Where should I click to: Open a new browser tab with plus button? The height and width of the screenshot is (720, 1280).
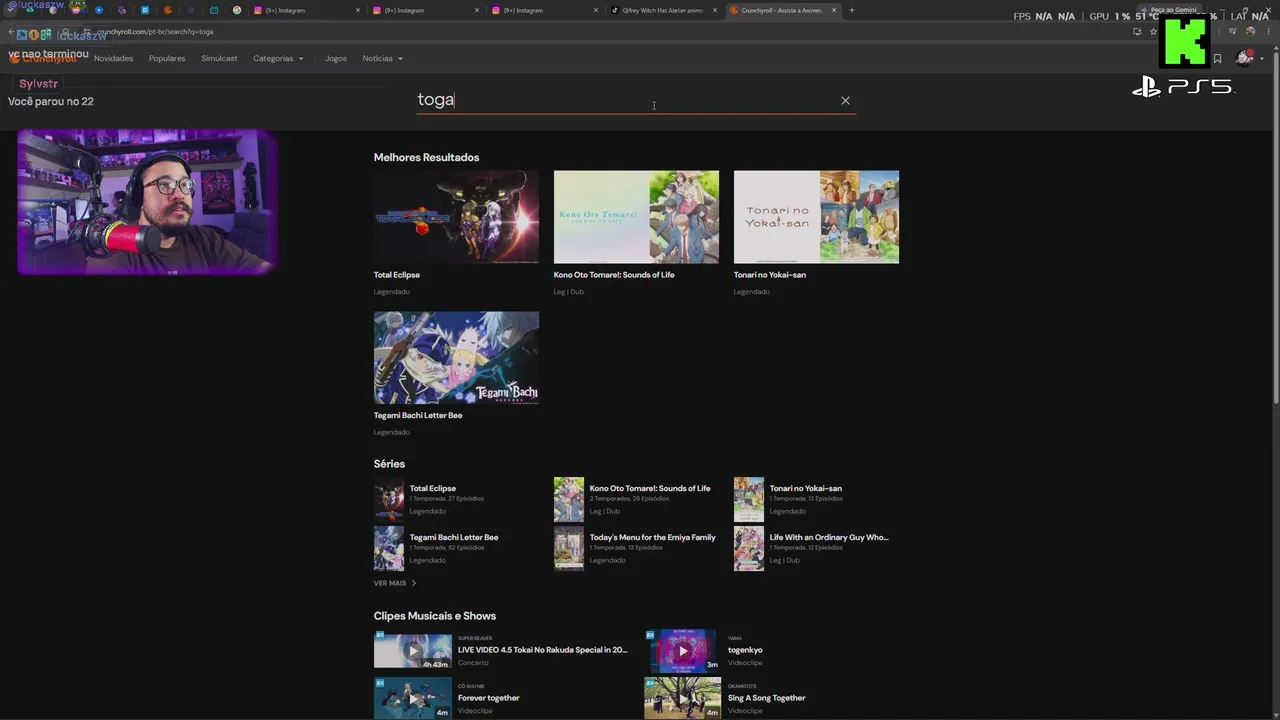pyautogui.click(x=852, y=10)
